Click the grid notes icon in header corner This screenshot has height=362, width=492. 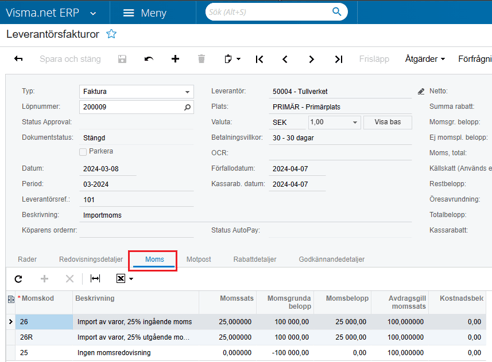point(11,299)
